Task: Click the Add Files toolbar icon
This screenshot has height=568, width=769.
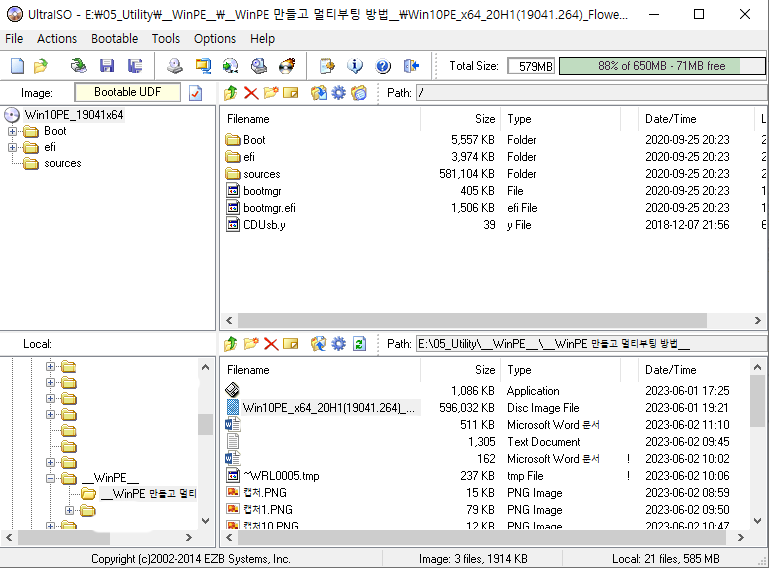Action: coord(327,66)
